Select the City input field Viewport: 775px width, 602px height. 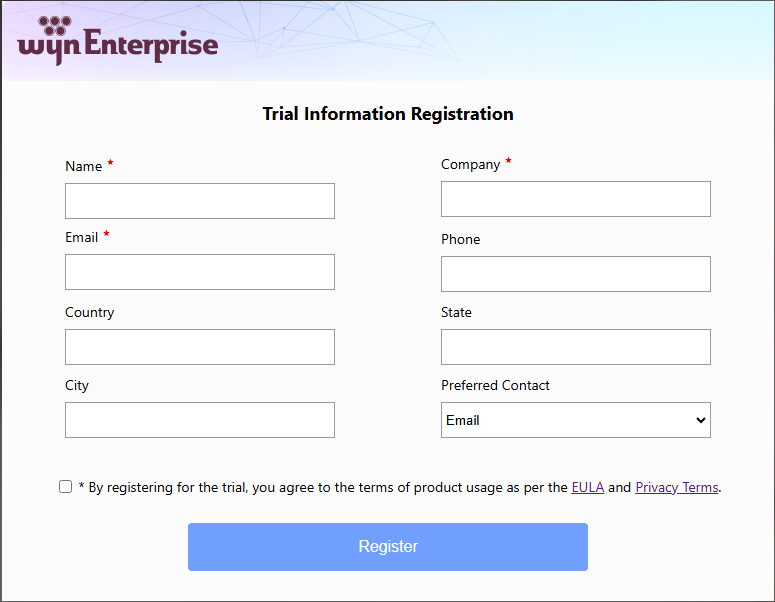[x=200, y=420]
